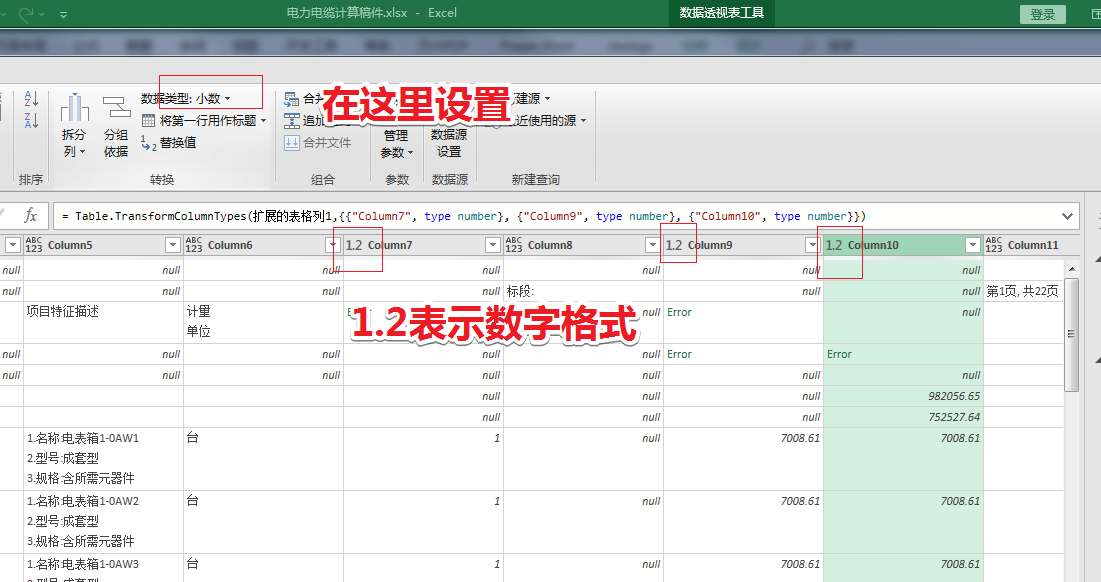Open the filter dropdown of Column10
The width and height of the screenshot is (1101, 582).
(x=973, y=244)
